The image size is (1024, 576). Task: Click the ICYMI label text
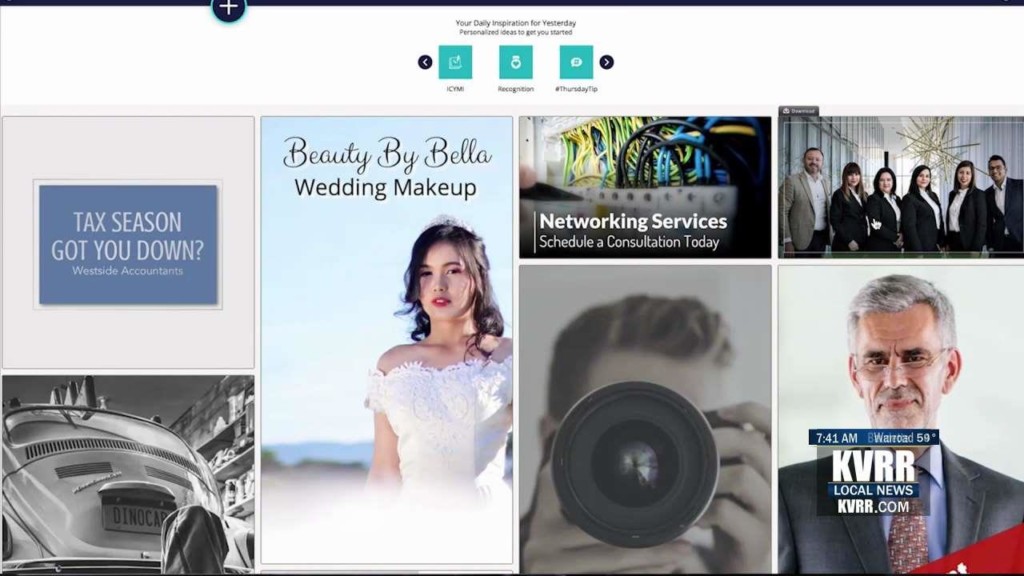455,89
